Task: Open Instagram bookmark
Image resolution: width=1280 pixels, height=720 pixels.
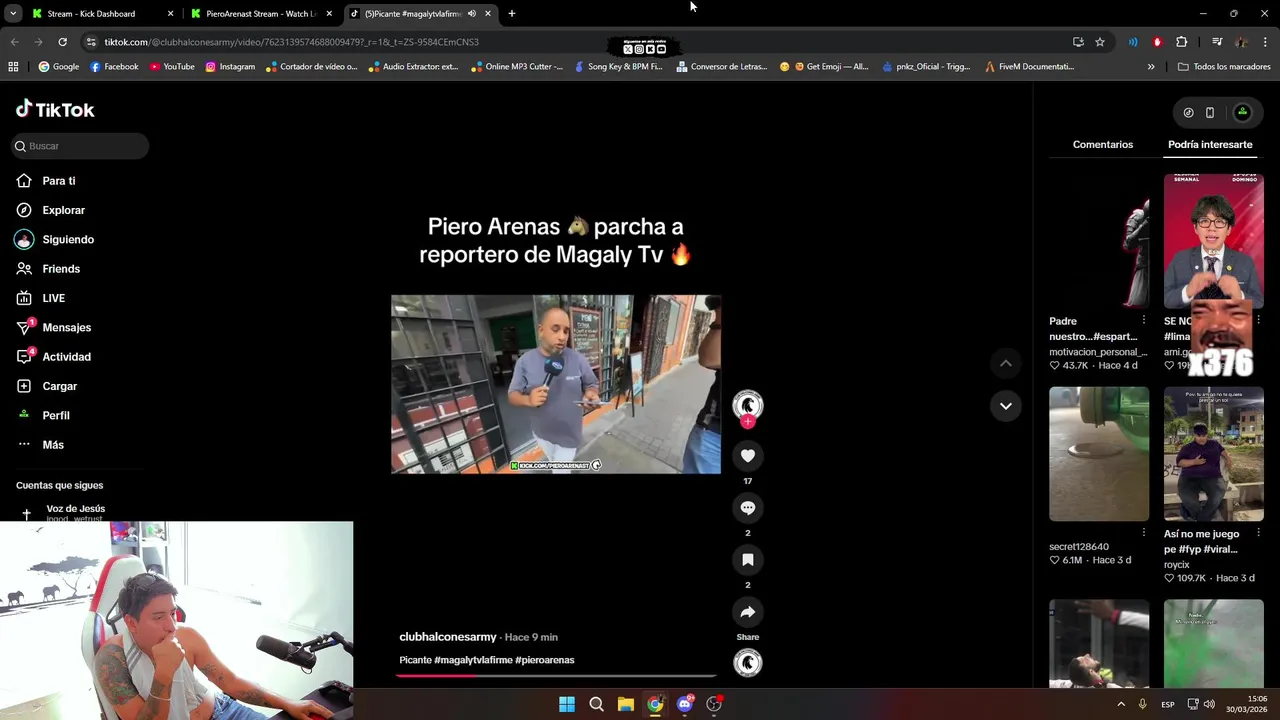Action: point(230,67)
